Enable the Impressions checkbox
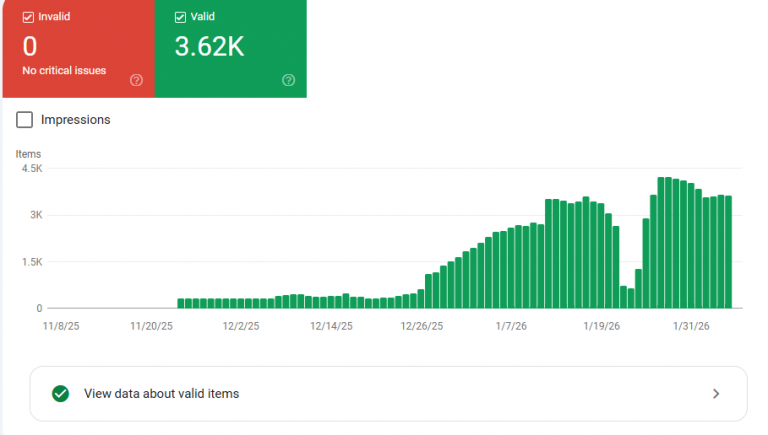Screen dimensions: 768x435 [25, 120]
